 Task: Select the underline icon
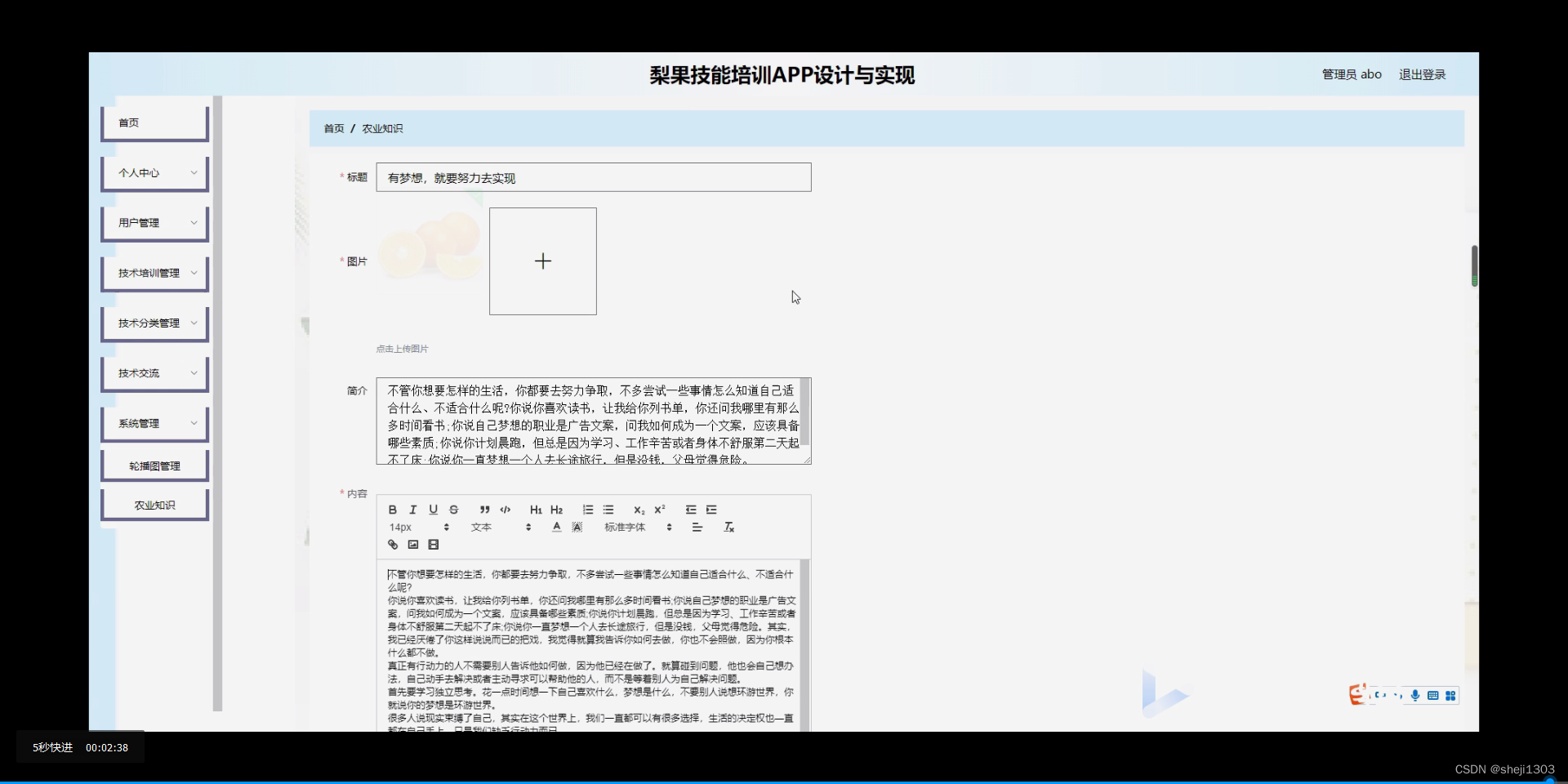[433, 510]
